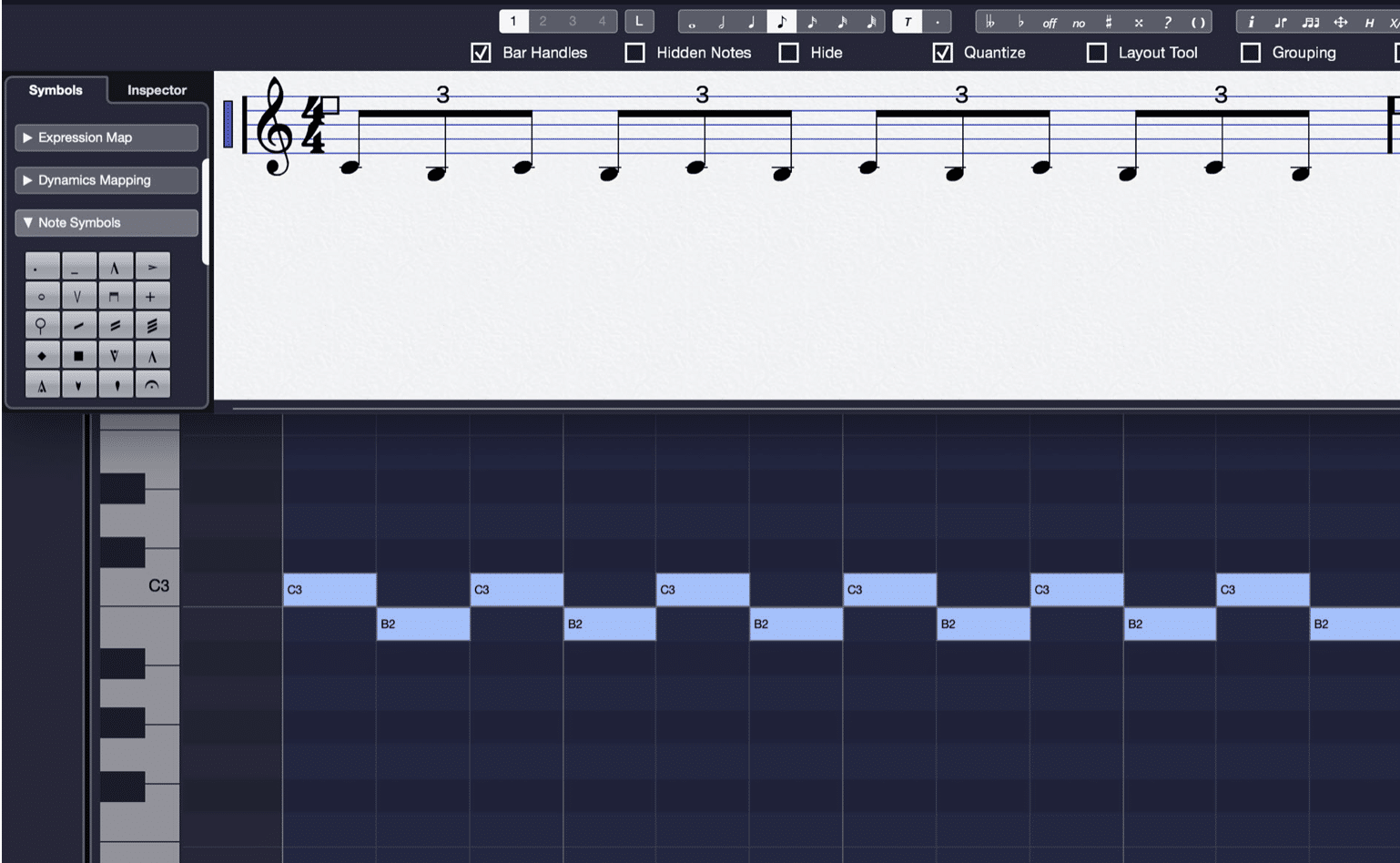The image size is (1400, 863).
Task: Click the treble clef on staff
Action: click(273, 126)
